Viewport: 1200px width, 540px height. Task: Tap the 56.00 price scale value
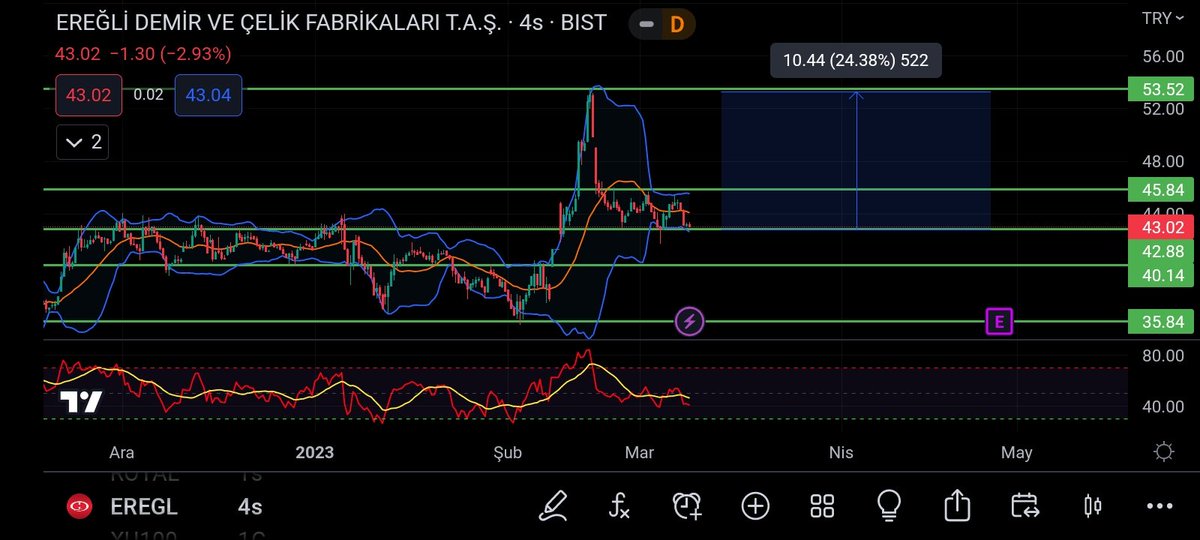[x=1163, y=58]
